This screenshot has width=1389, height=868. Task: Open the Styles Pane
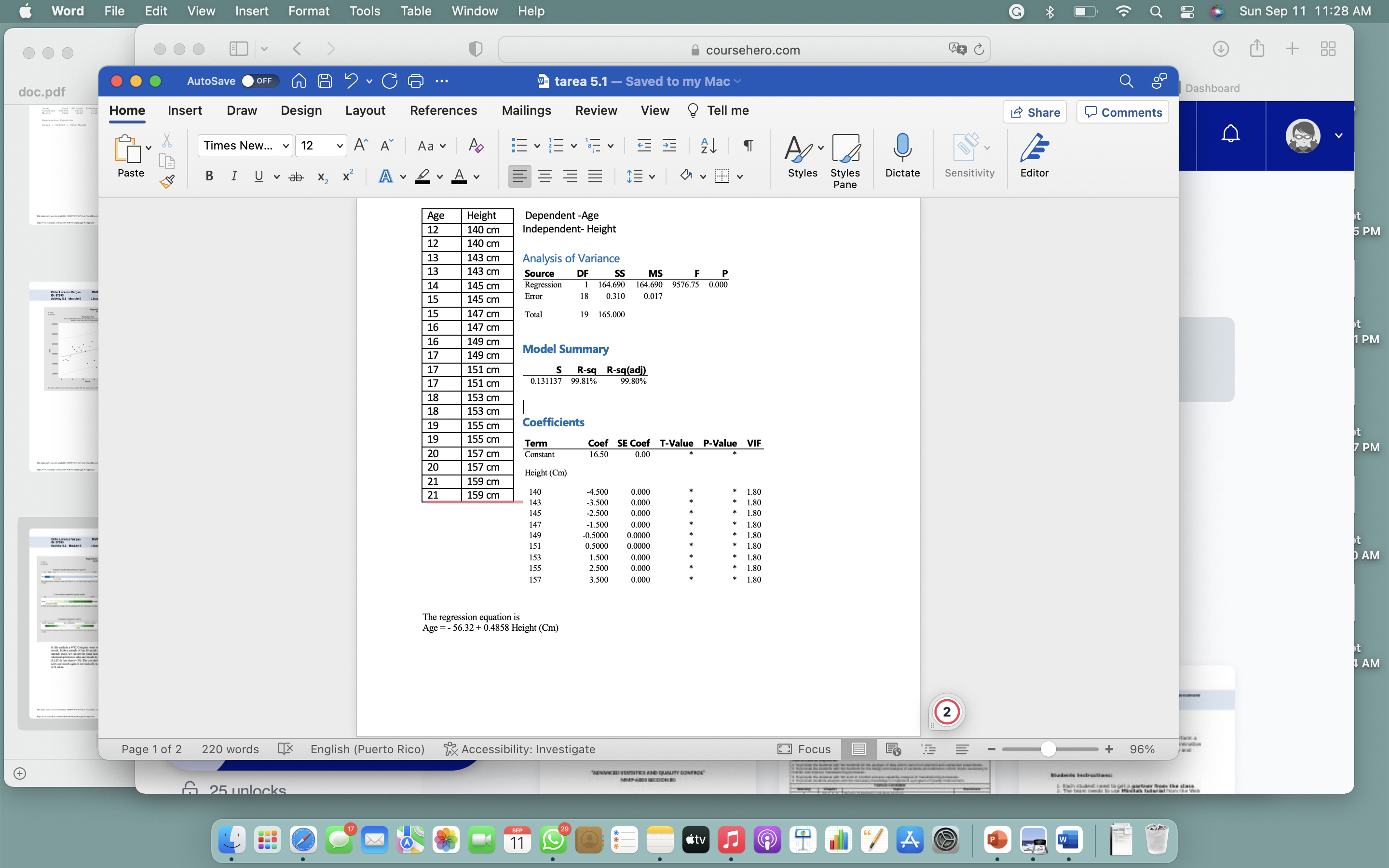[845, 161]
